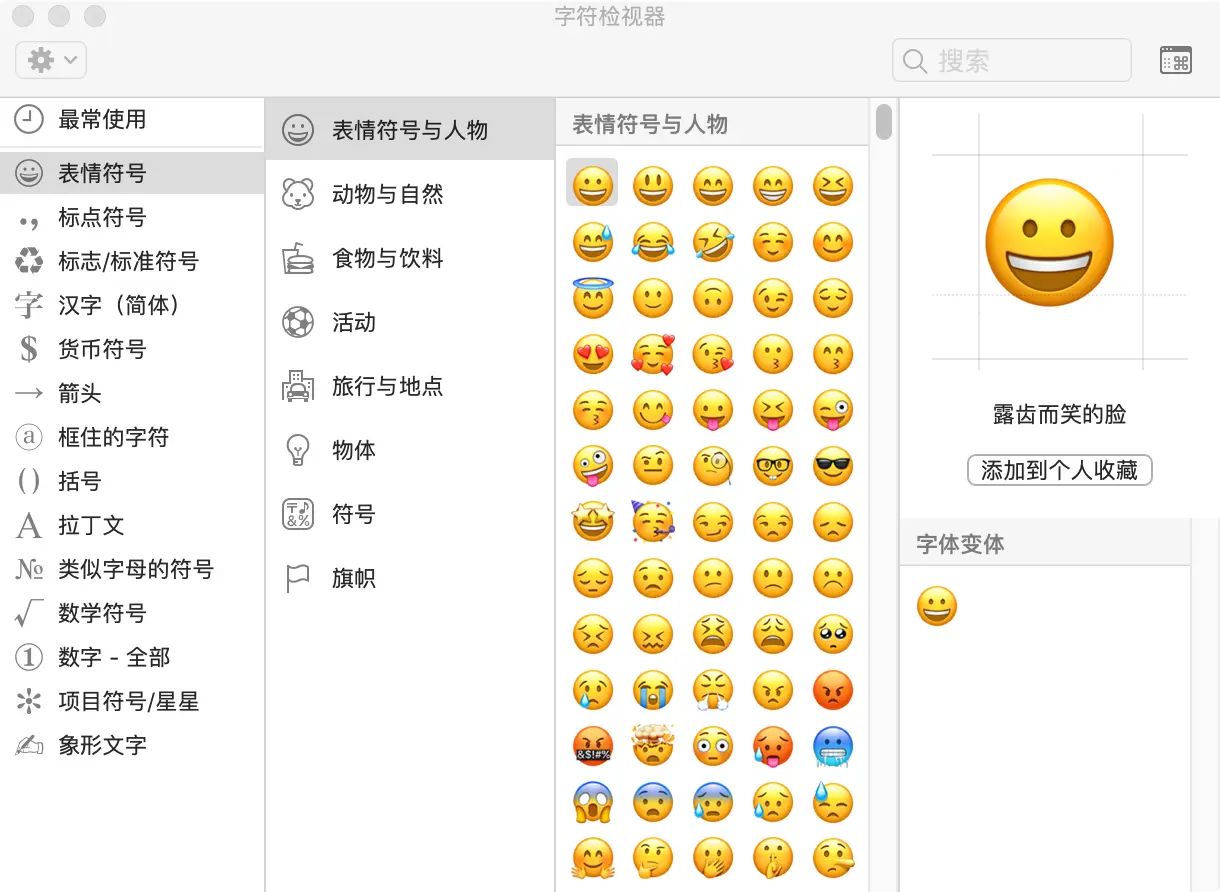Pick the upside-down face emoji
1220x892 pixels.
coord(712,297)
